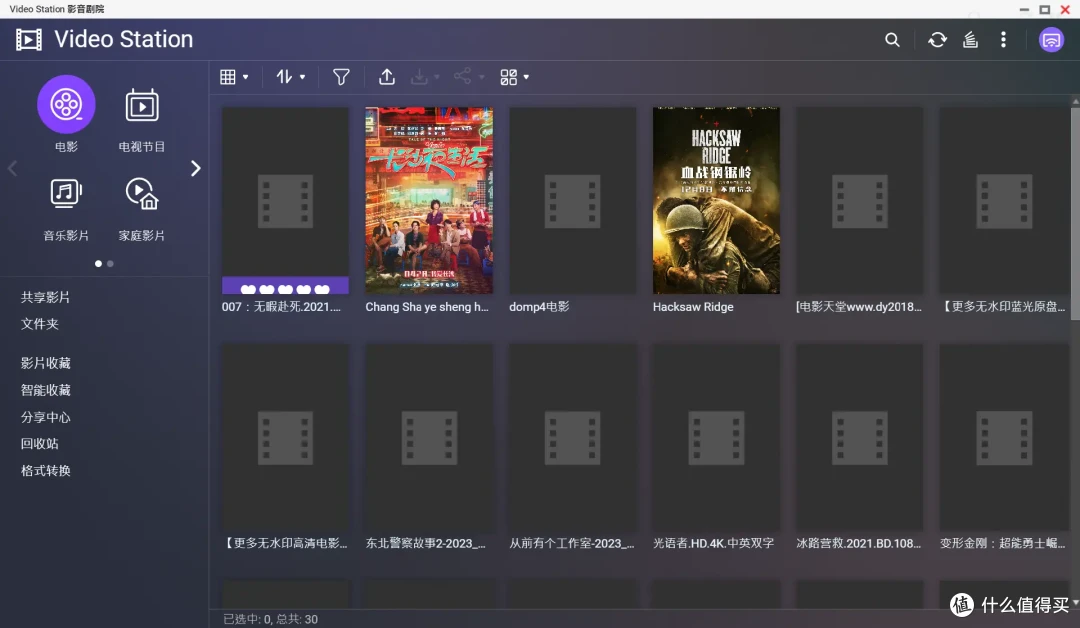Select the Chang Sha ye sheng poster
This screenshot has height=628, width=1080.
pos(429,200)
